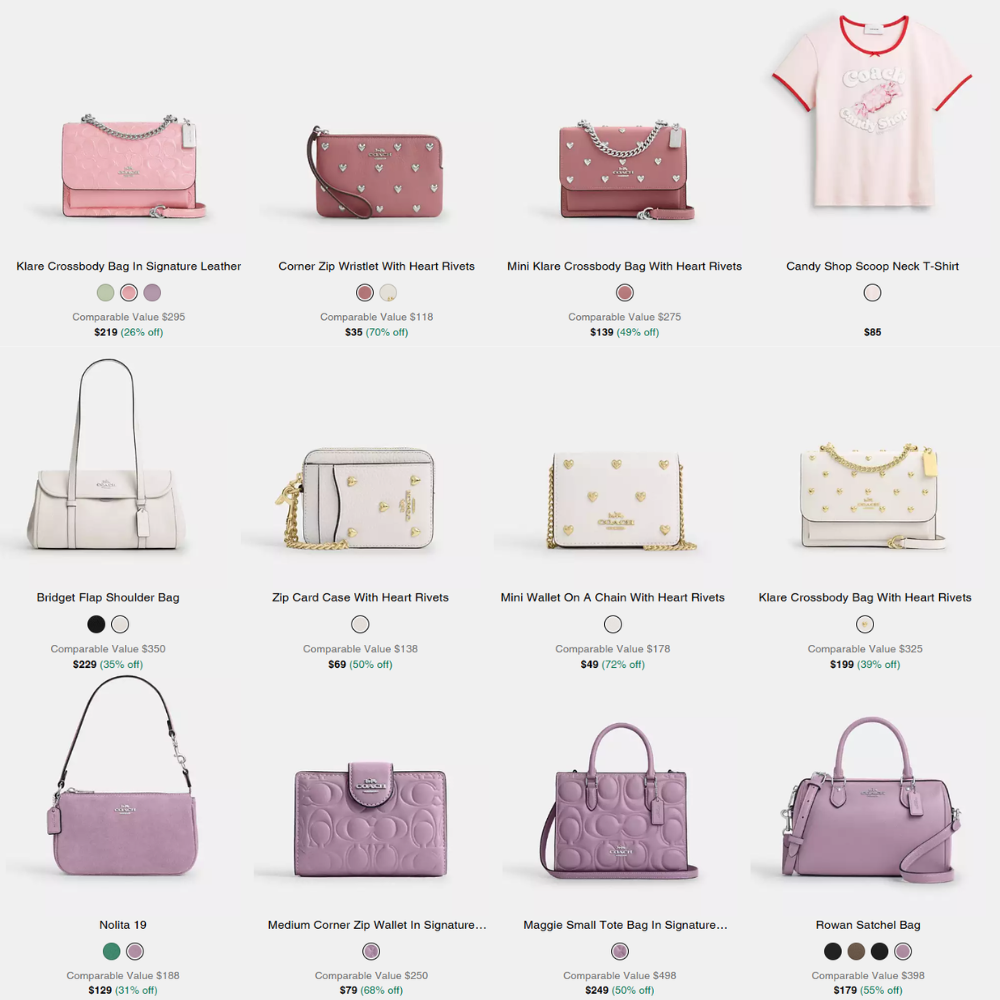Image resolution: width=1000 pixels, height=1000 pixels.
Task: Select green swatch for Klare Crossbody Signature Leather
Action: click(x=105, y=293)
